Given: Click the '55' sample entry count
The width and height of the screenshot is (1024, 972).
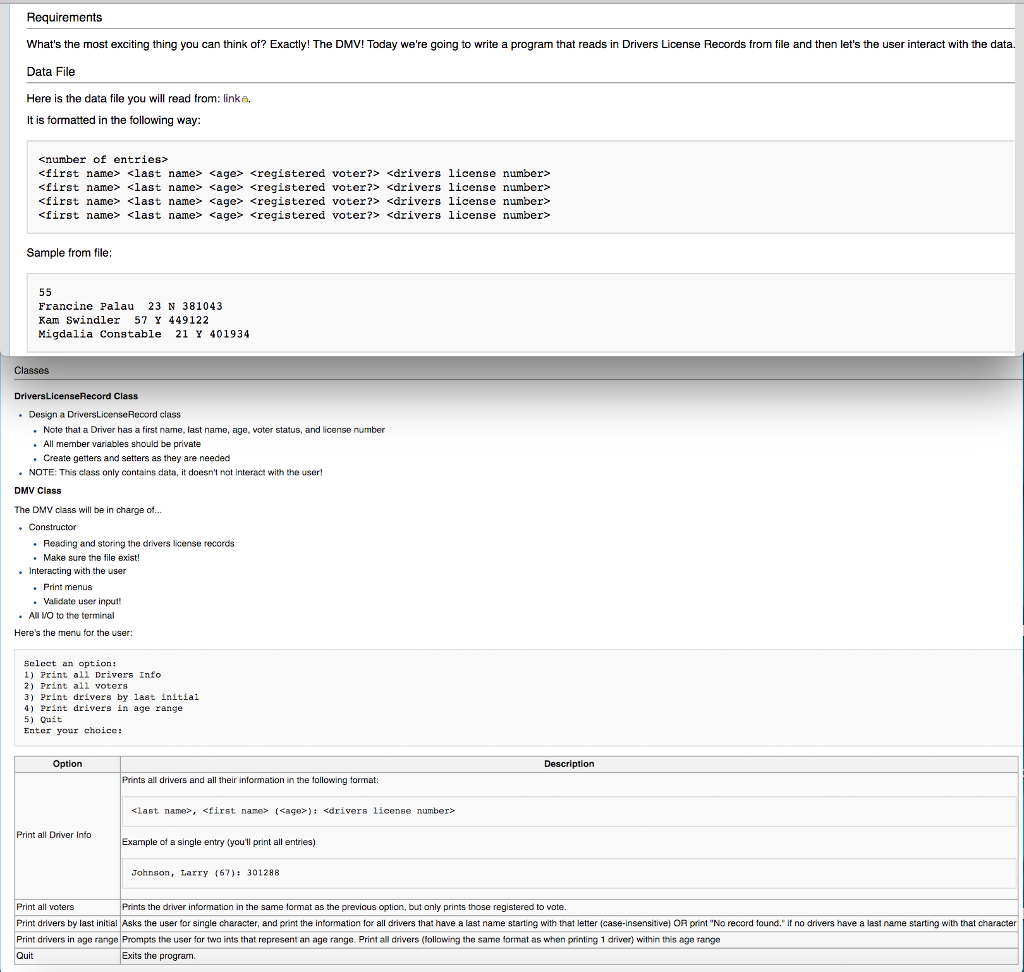Looking at the screenshot, I should [45, 293].
